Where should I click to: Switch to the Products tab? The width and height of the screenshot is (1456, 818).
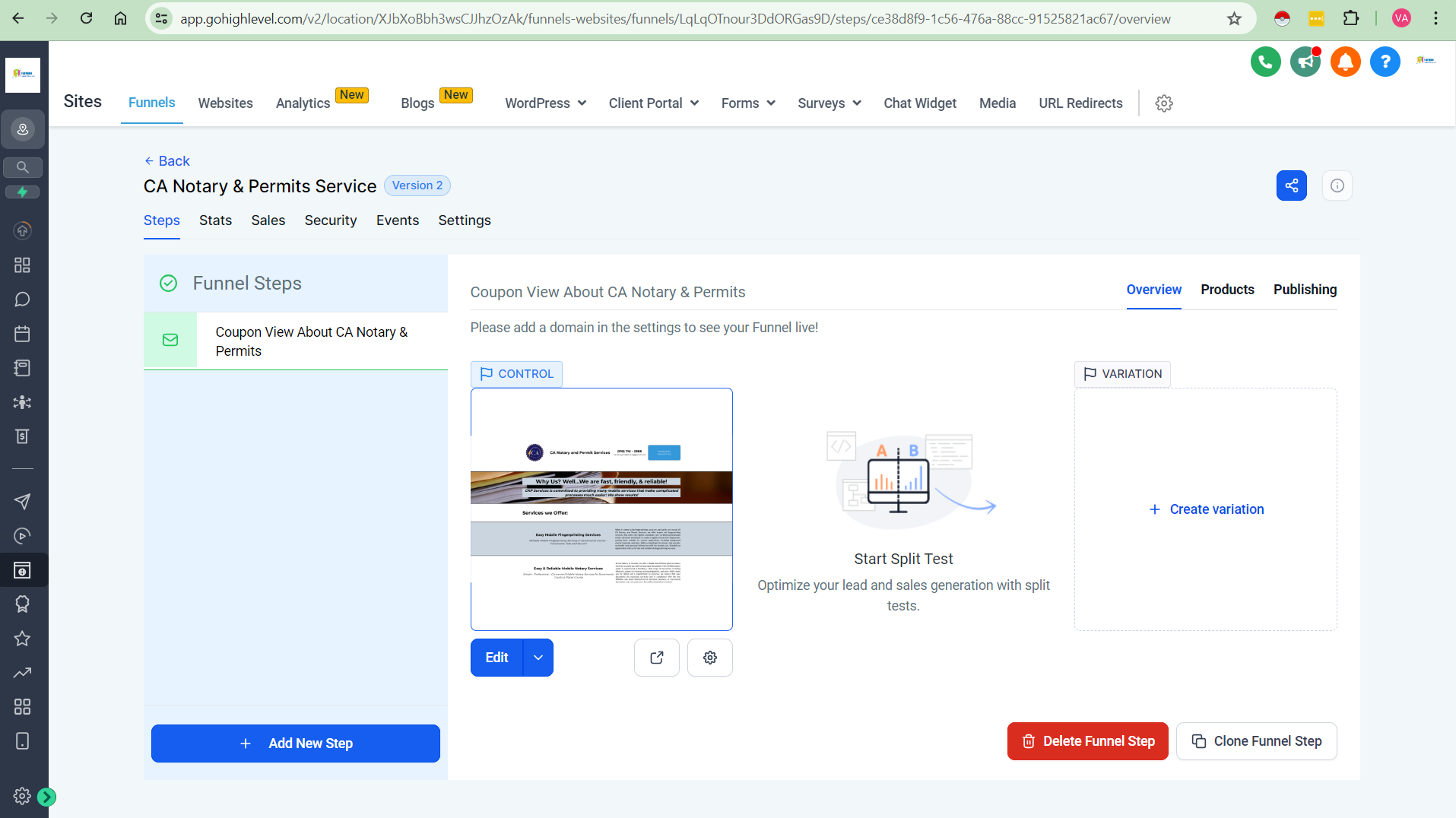pos(1227,290)
